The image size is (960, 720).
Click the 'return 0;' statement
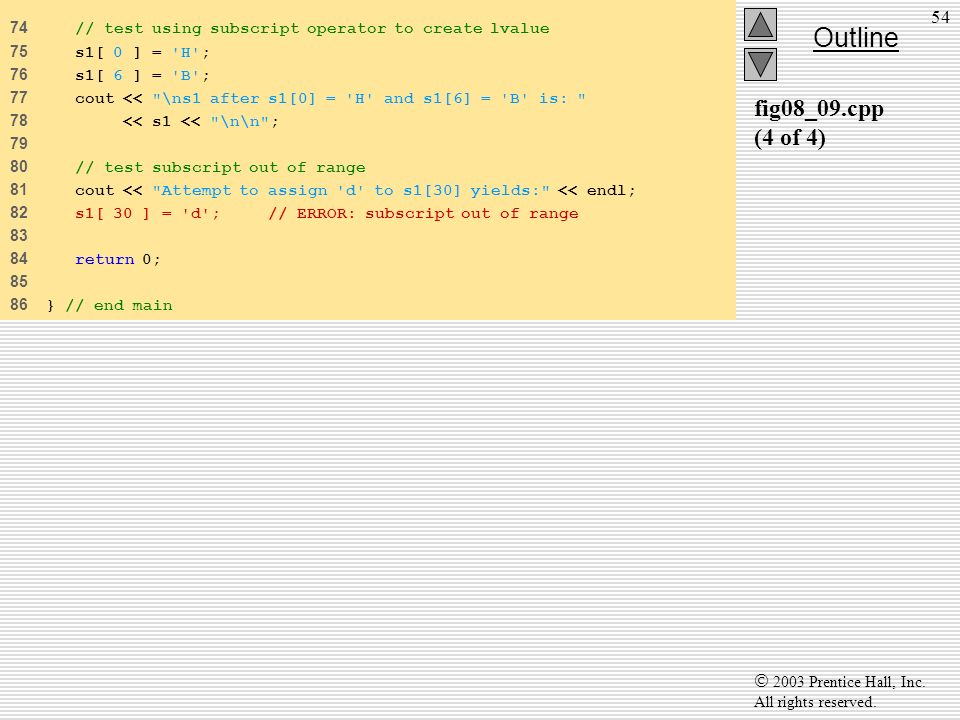118,260
